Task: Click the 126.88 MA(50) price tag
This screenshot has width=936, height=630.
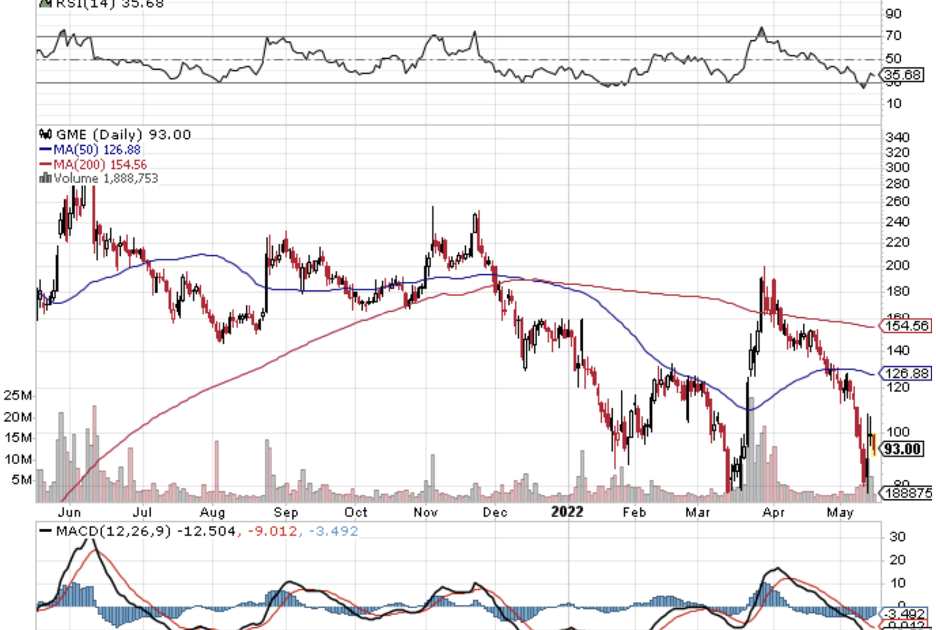Action: [903, 373]
